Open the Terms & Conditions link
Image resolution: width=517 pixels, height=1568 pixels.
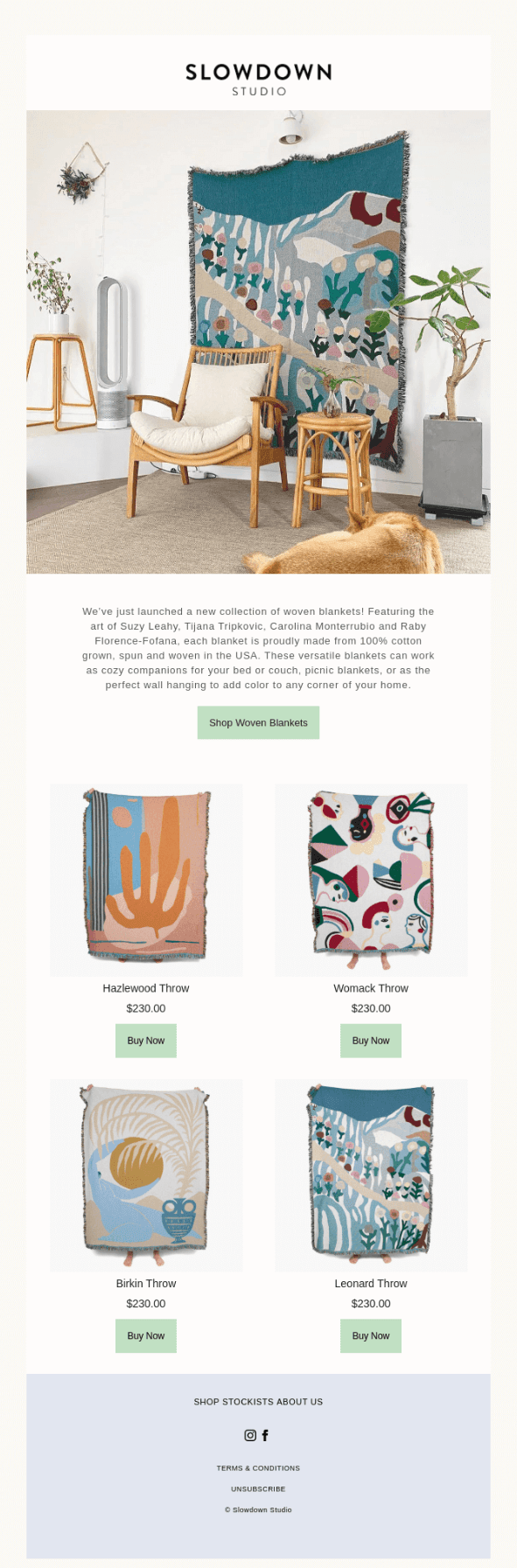258,1467
